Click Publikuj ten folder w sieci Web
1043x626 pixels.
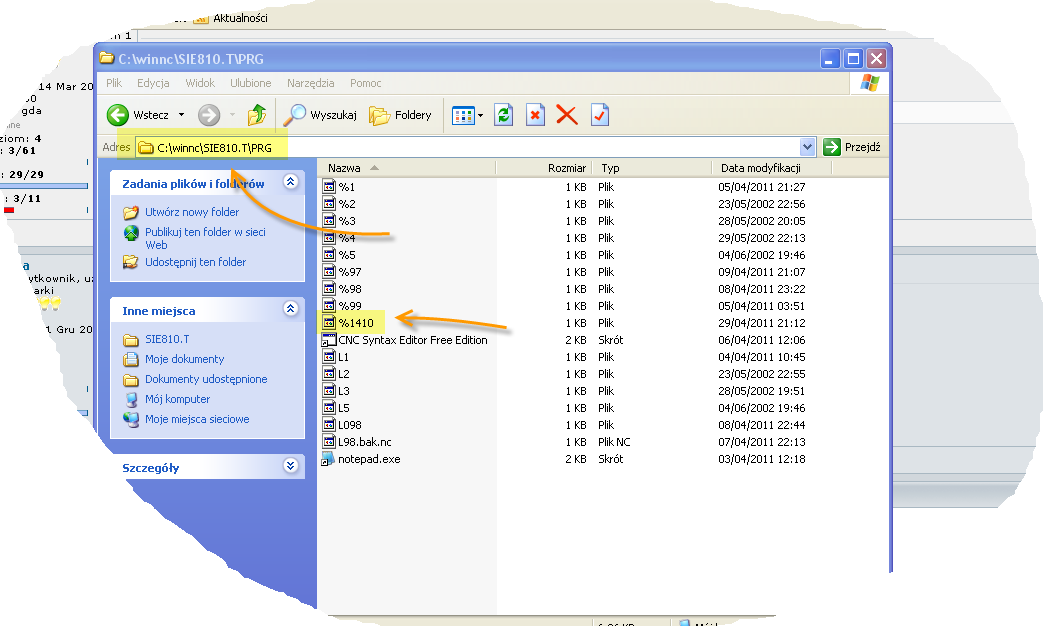[205, 238]
